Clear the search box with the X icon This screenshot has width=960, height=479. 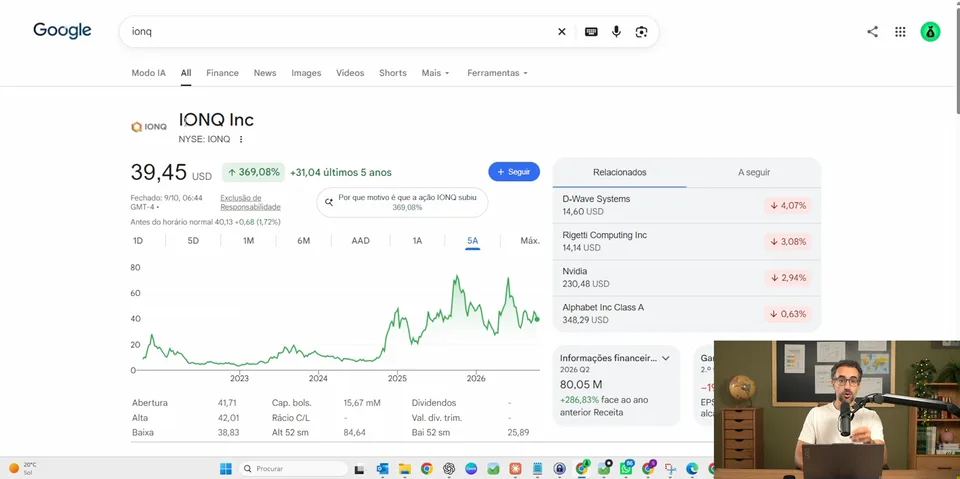[561, 32]
